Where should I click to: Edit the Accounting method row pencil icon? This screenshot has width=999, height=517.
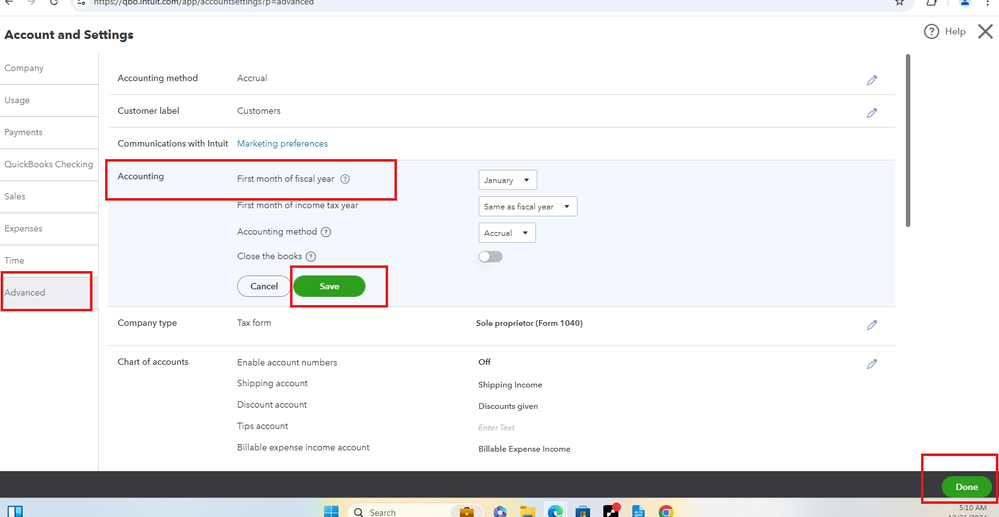pyautogui.click(x=872, y=80)
